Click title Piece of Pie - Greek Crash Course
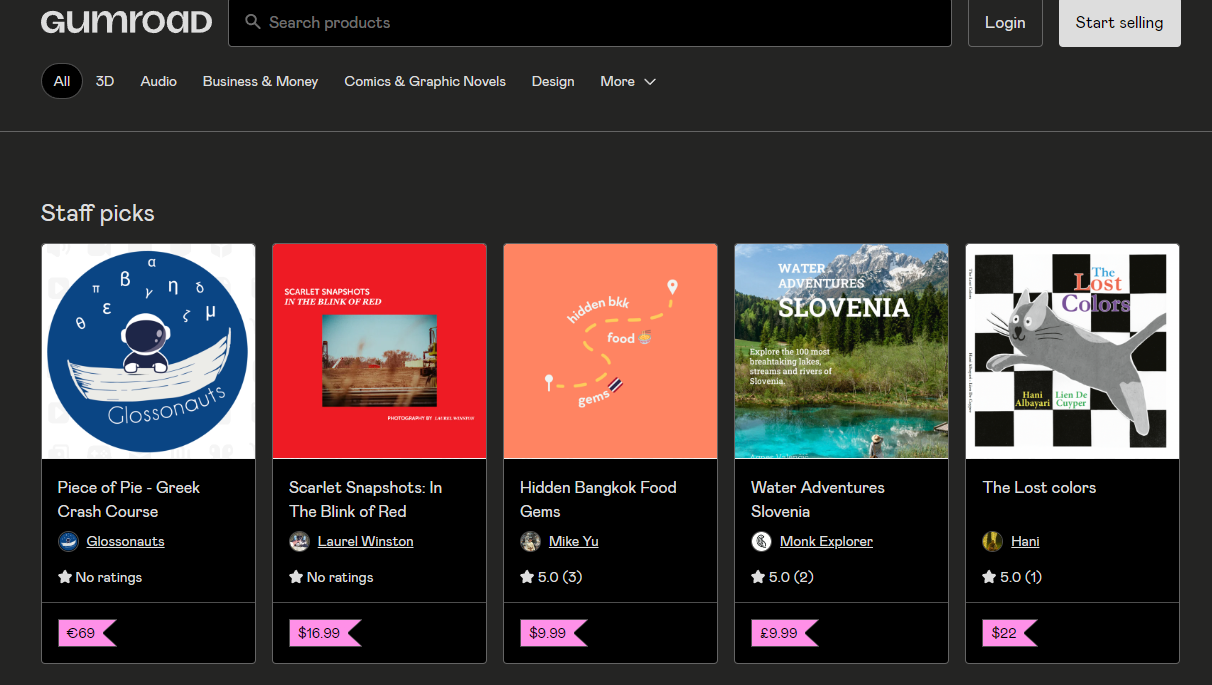Screen dimensions: 1212x685 tap(129, 499)
